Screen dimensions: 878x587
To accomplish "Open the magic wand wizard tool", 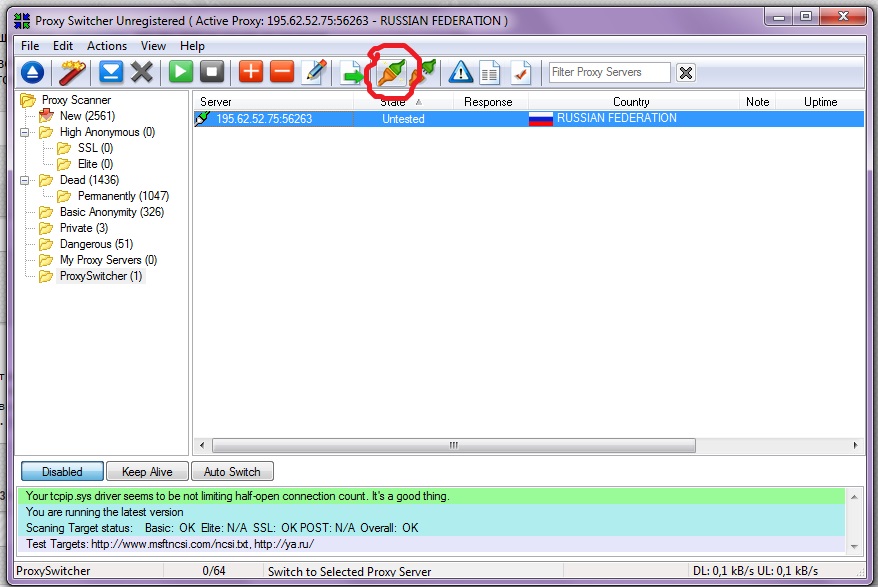I will point(72,72).
